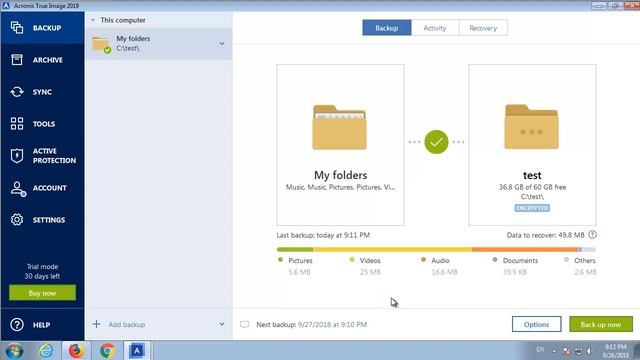Viewport: 640px width, 360px height.
Task: Click the network icon in system tray
Action: tap(578, 351)
